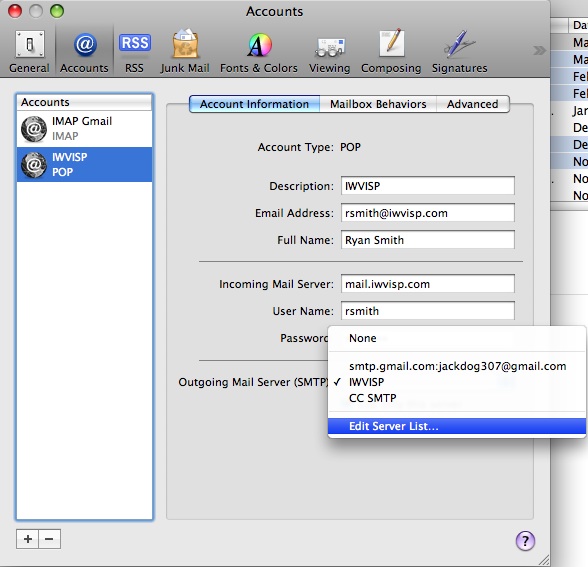Open Fonts & Colors preferences
Viewport: 588px width, 567px height.
tap(259, 52)
